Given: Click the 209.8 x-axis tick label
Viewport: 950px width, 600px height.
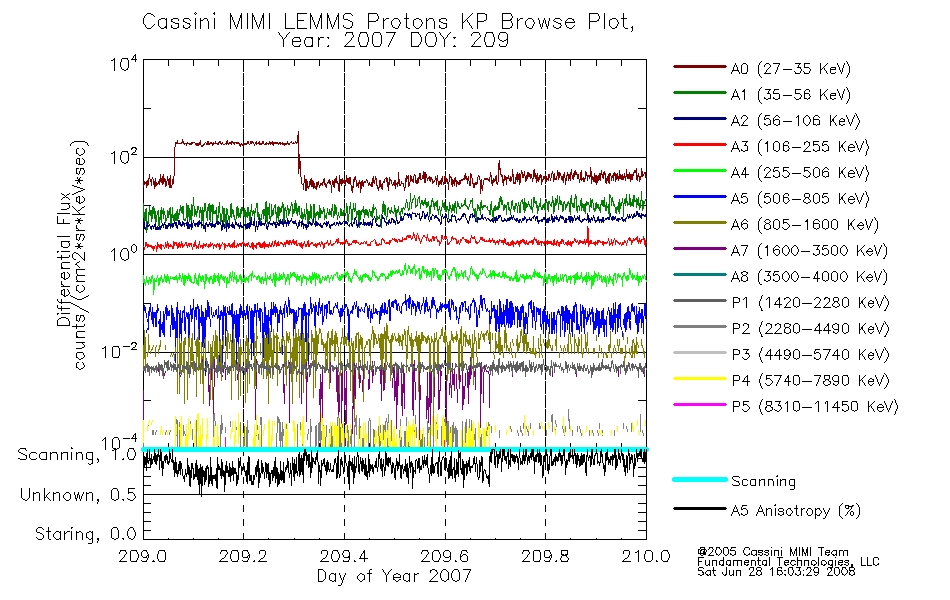Looking at the screenshot, I should click(545, 556).
